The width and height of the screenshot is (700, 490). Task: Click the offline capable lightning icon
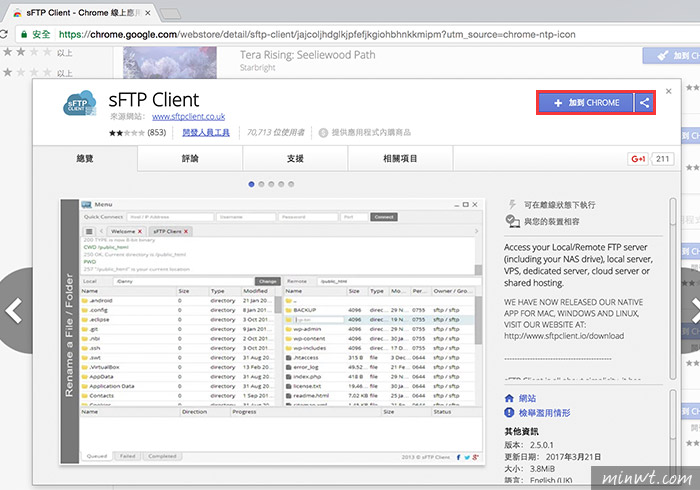[x=512, y=205]
